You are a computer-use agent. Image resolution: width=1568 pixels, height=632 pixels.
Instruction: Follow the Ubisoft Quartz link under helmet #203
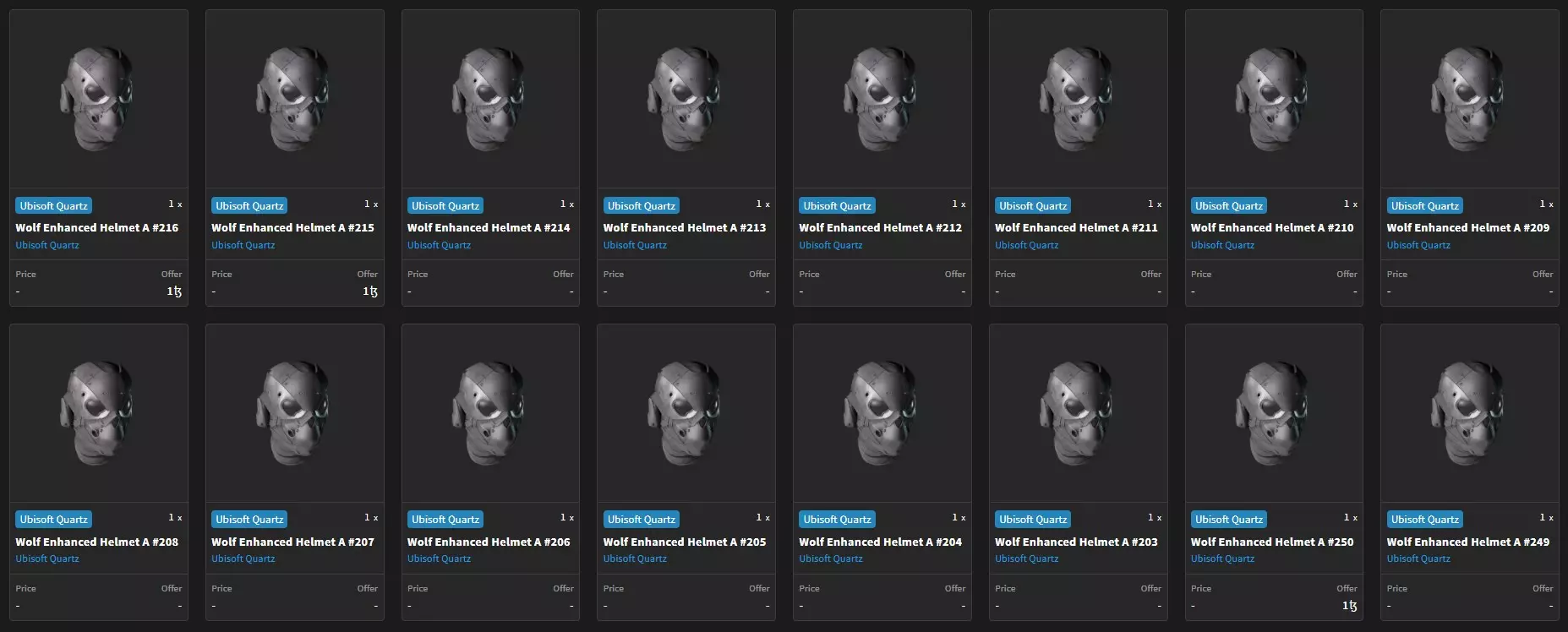(1027, 558)
